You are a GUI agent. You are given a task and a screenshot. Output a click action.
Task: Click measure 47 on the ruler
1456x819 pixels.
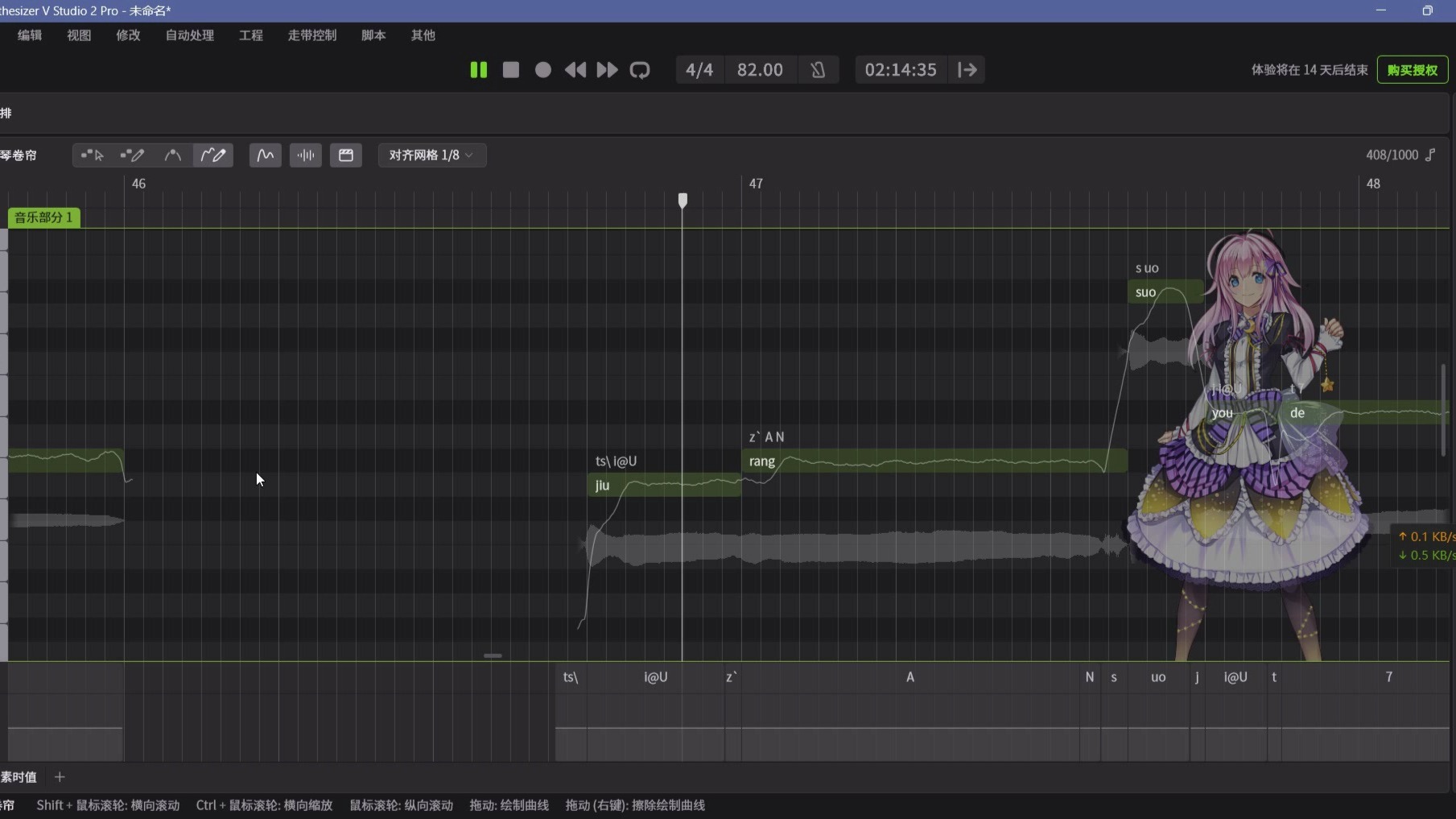coord(756,184)
